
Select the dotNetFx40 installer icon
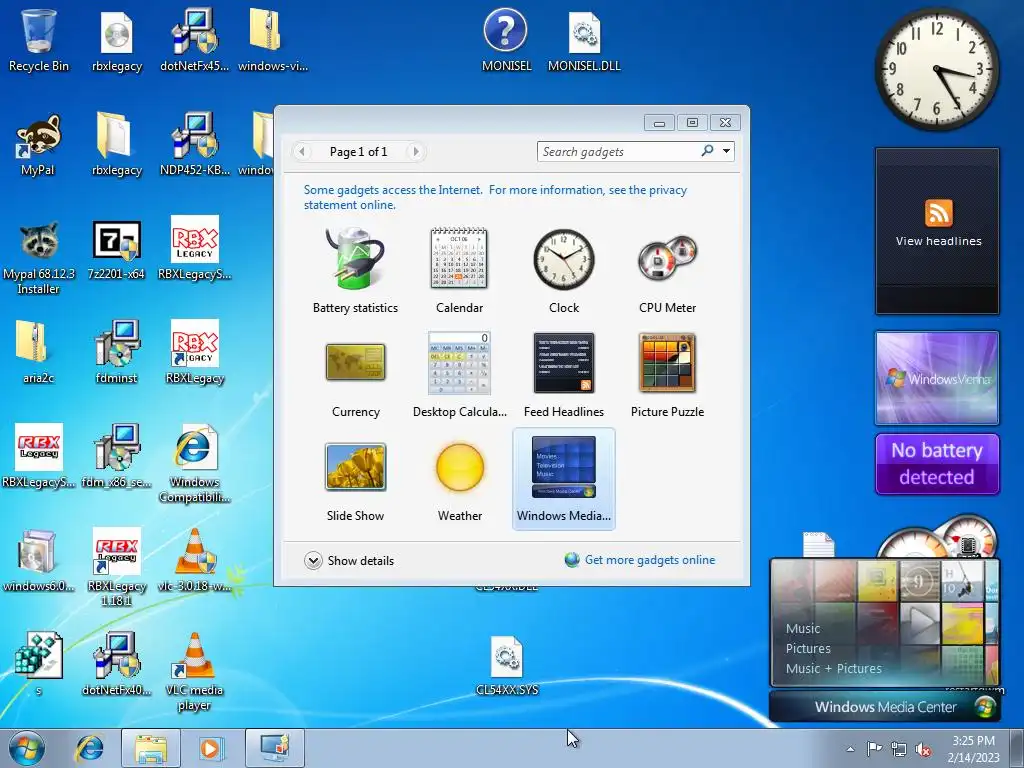[x=116, y=664]
